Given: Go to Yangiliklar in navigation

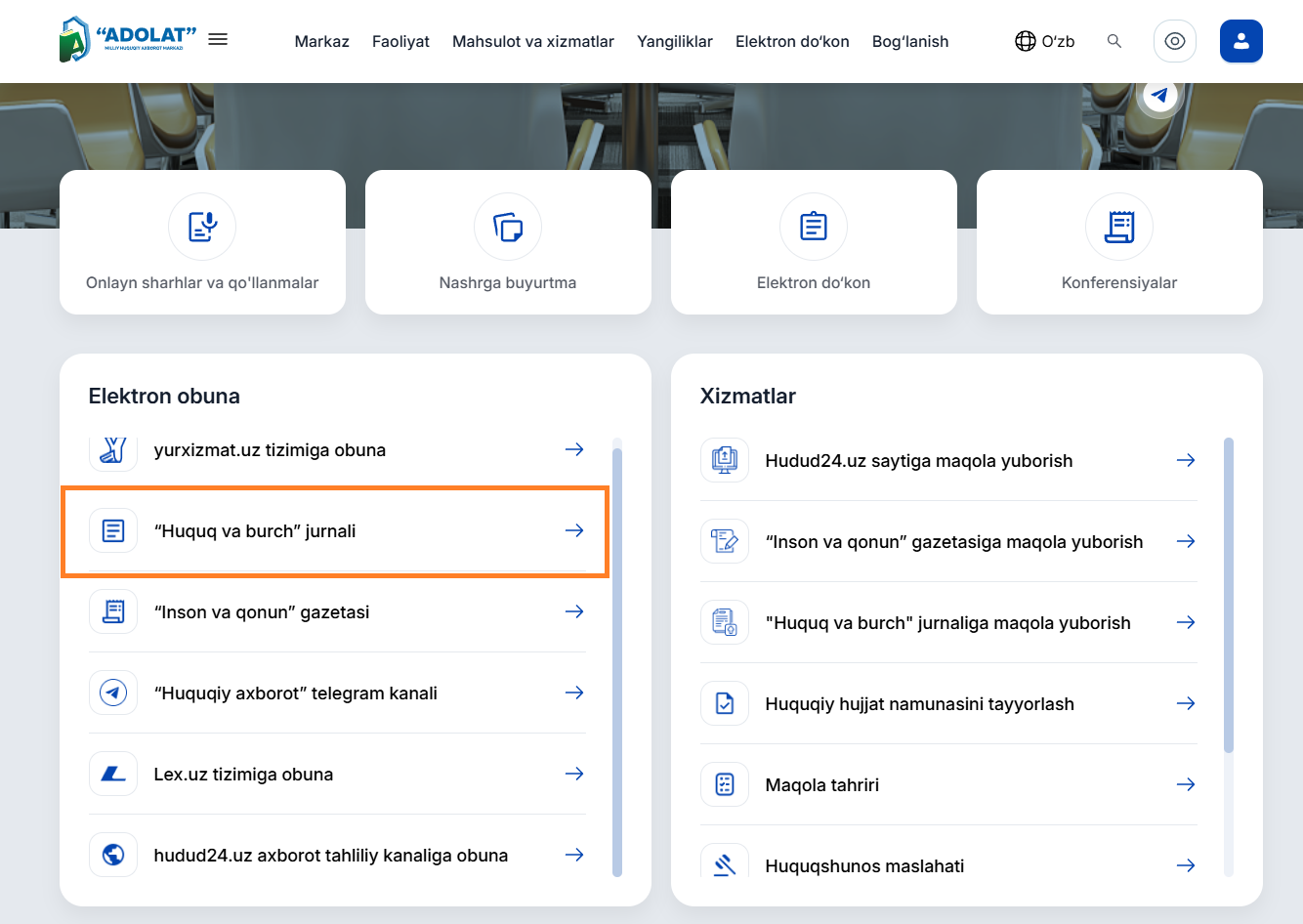Looking at the screenshot, I should pos(675,41).
